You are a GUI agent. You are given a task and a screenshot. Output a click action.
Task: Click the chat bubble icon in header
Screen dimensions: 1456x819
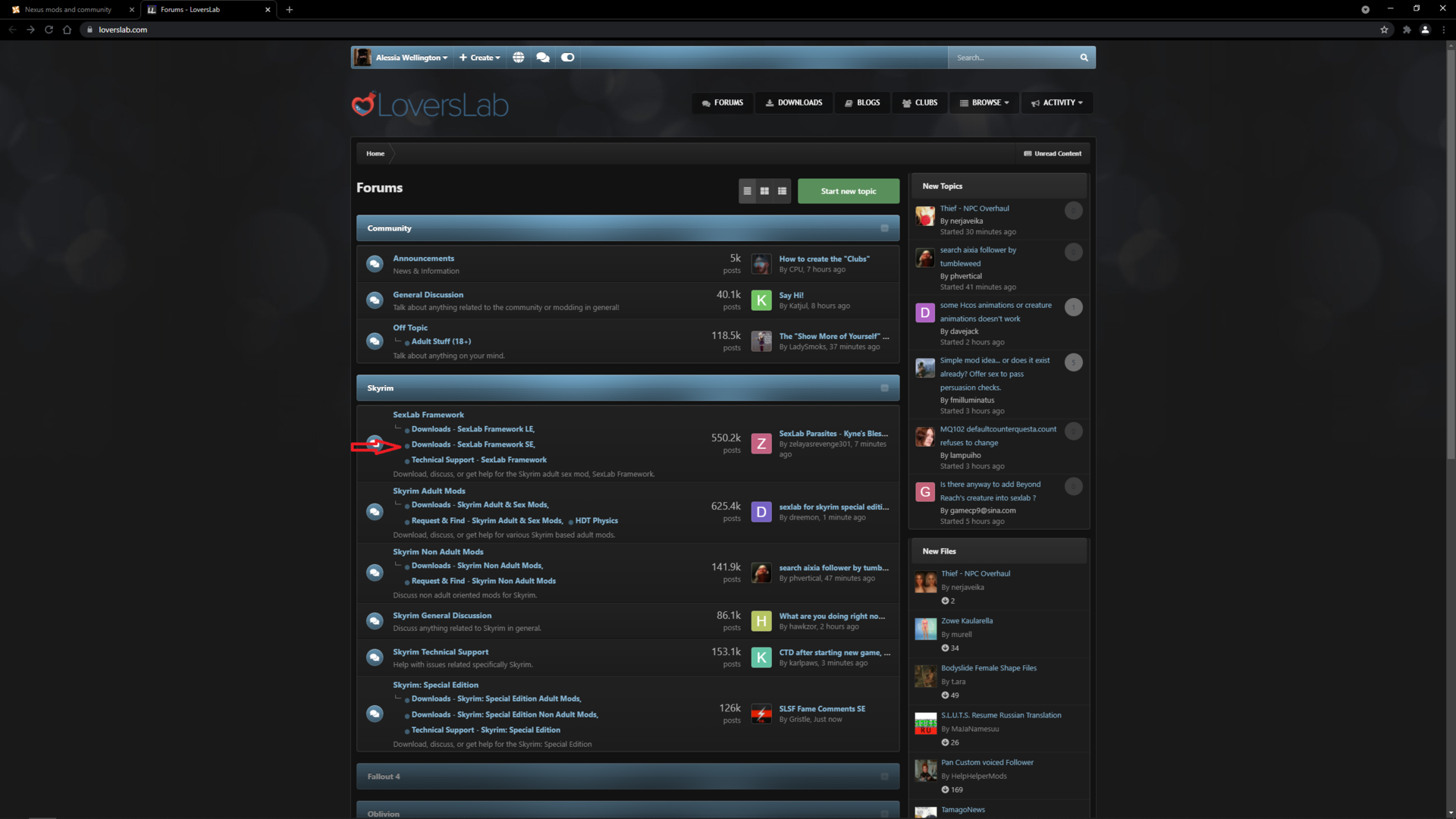click(542, 57)
